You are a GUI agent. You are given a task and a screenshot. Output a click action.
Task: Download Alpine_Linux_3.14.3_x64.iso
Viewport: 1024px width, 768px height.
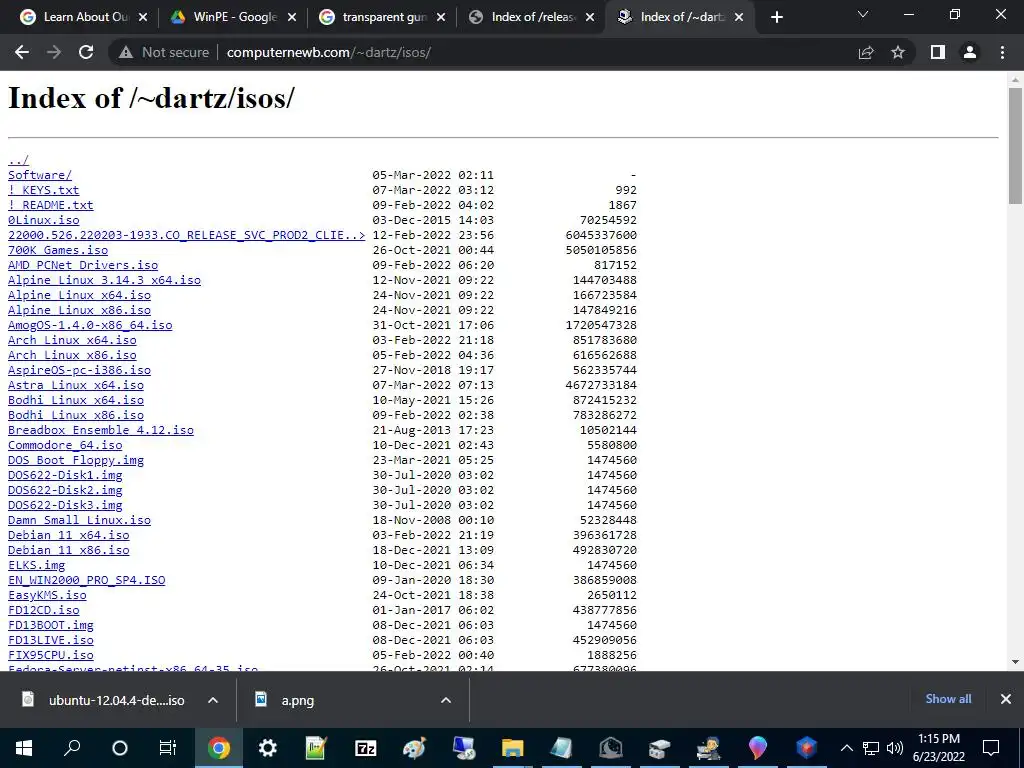click(x=104, y=280)
